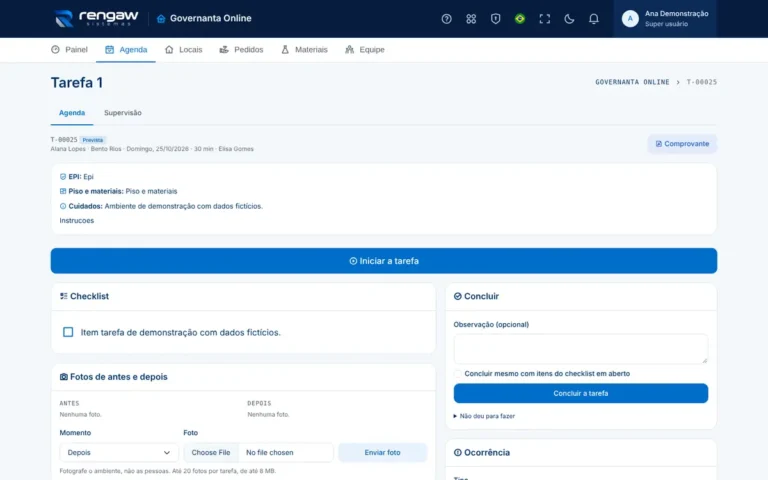Click the Governanta Online home icon

click(161, 19)
